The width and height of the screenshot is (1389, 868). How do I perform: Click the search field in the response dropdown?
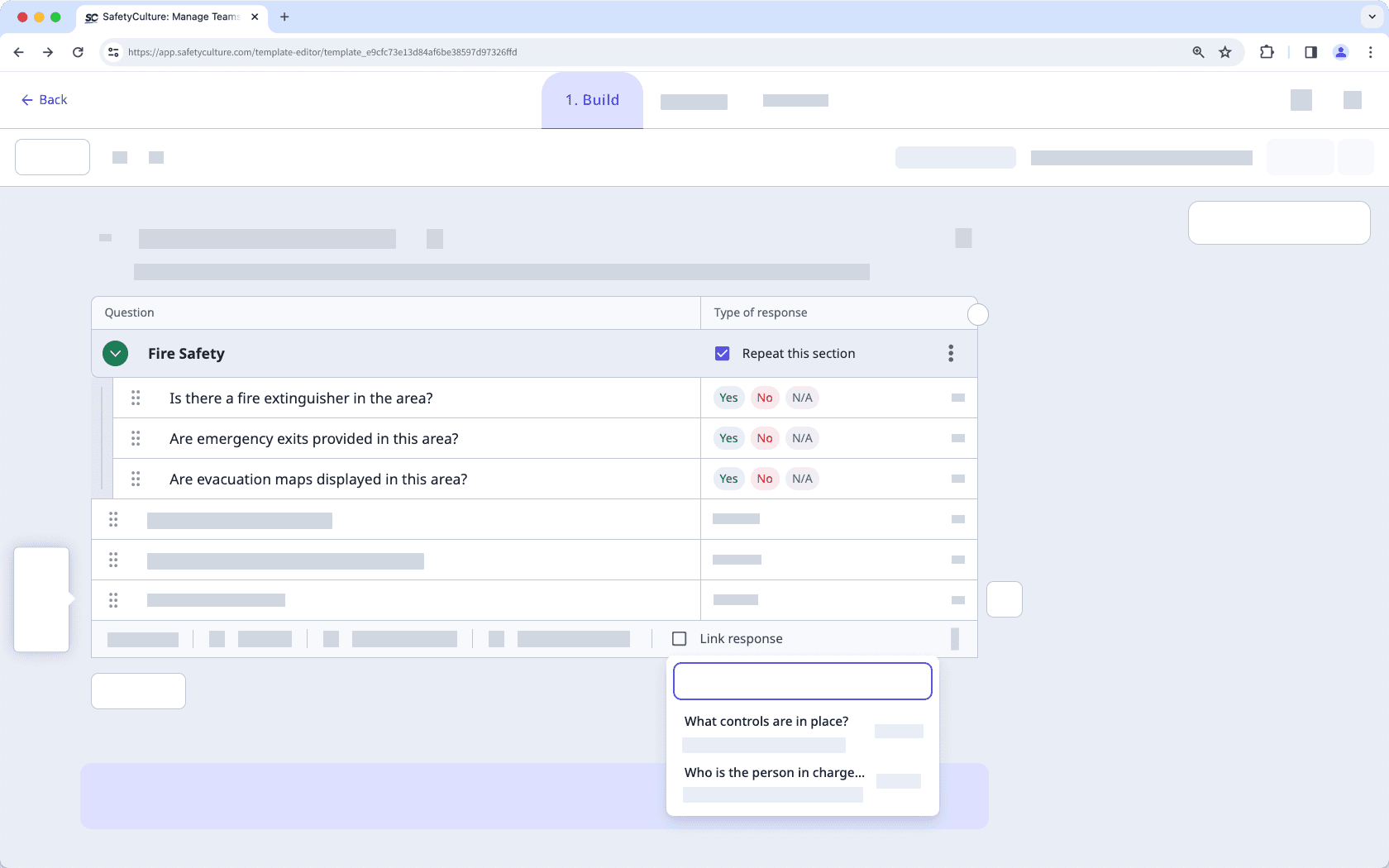[802, 681]
